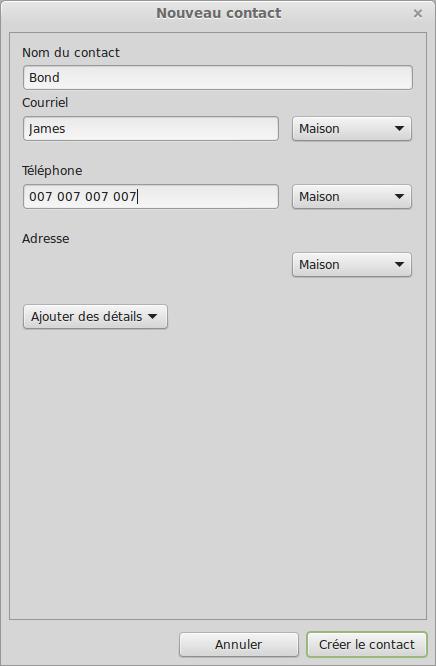Screen dimensions: 436x666
Task: Expand the Ajouter des détails menu button
Action: click(95, 316)
